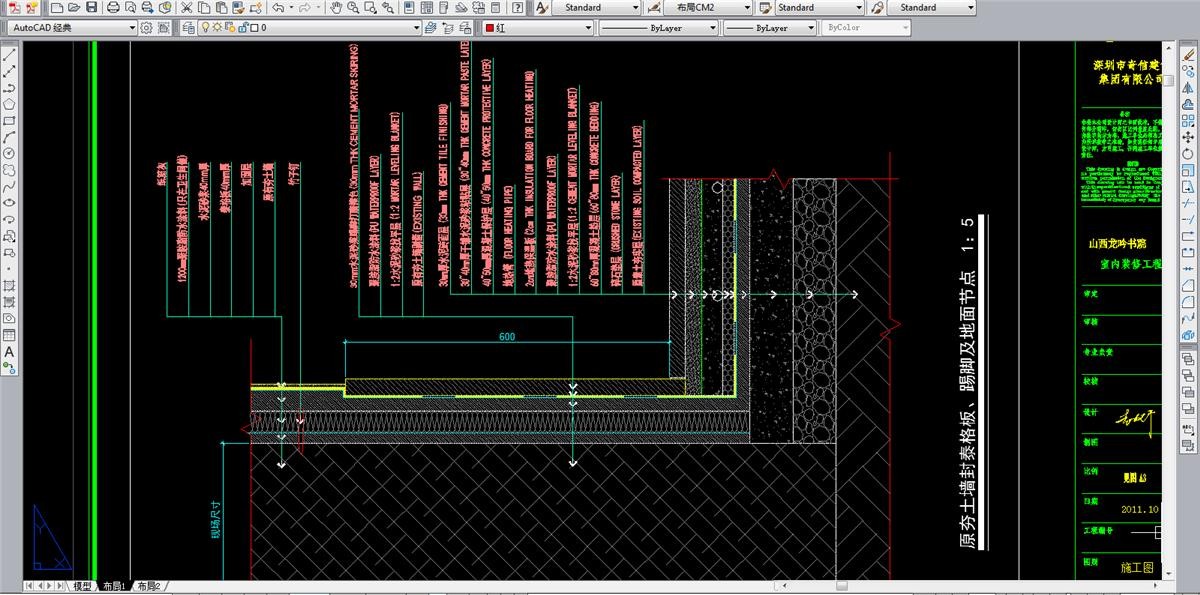Switch to the 模型 tab
This screenshot has width=1200, height=595.
(x=82, y=586)
